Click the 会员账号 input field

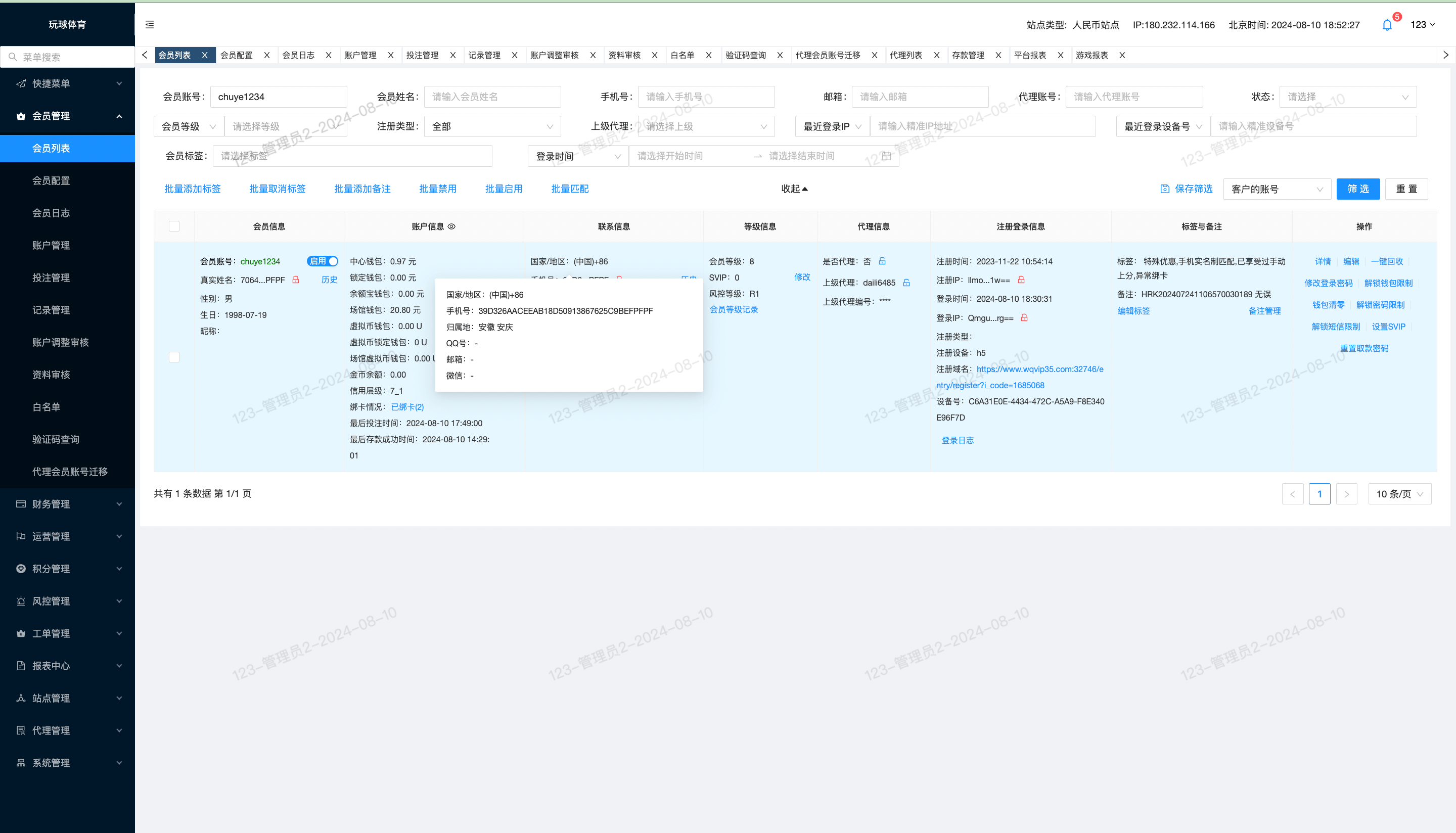click(x=279, y=97)
